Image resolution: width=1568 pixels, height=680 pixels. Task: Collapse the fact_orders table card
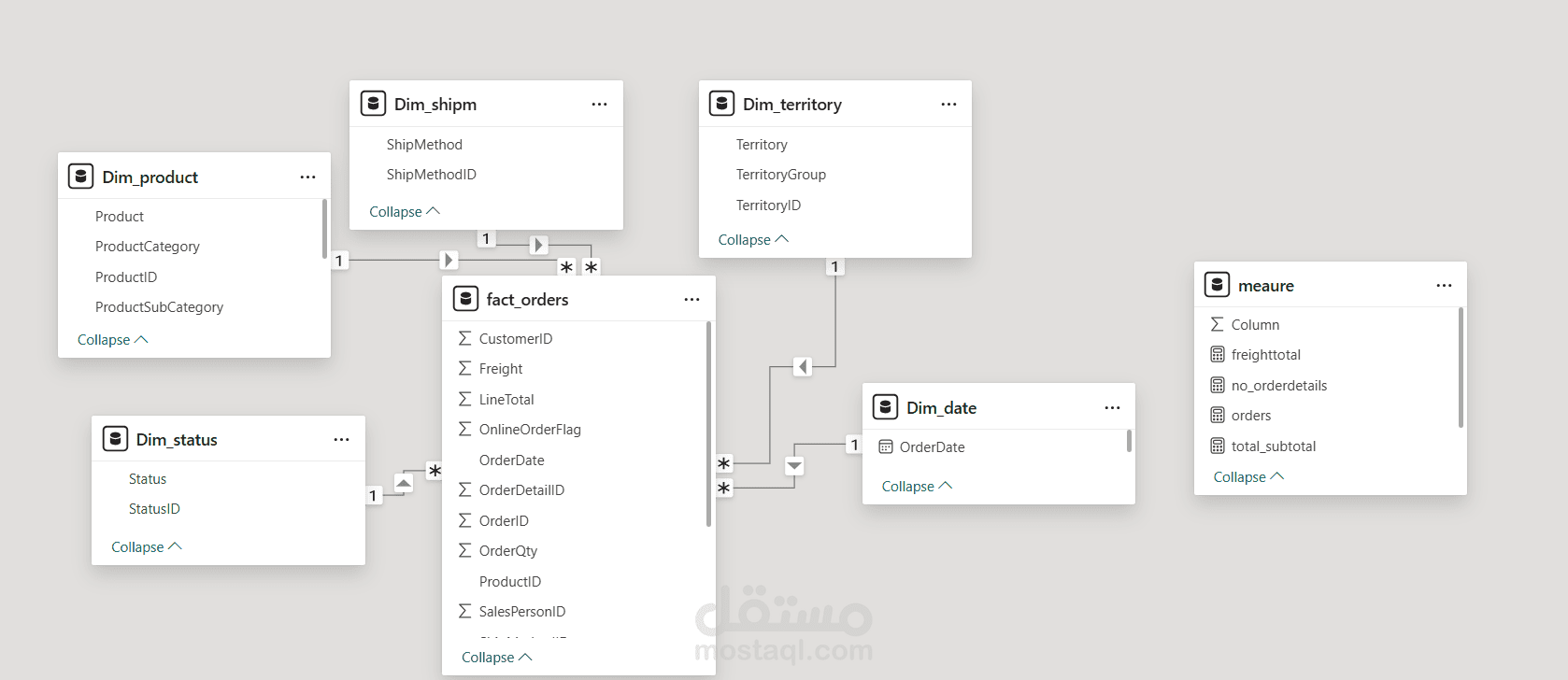tap(496, 658)
